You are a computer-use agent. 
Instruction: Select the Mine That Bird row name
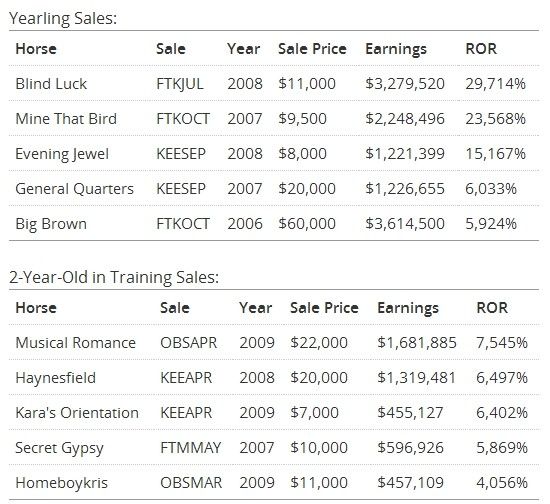pos(66,119)
